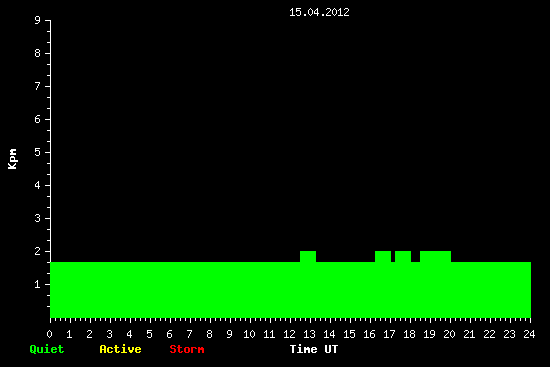Click the green Quiet legend label
This screenshot has height=367, width=550.
[47, 349]
